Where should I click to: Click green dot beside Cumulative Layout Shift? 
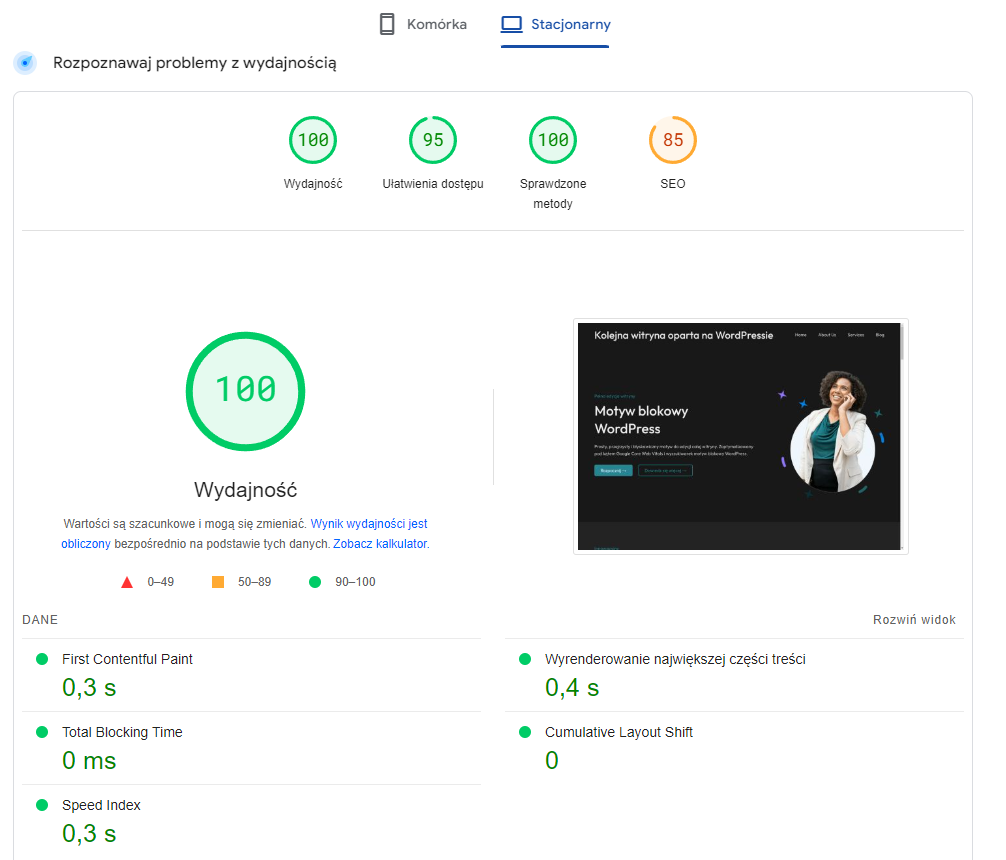(x=525, y=732)
